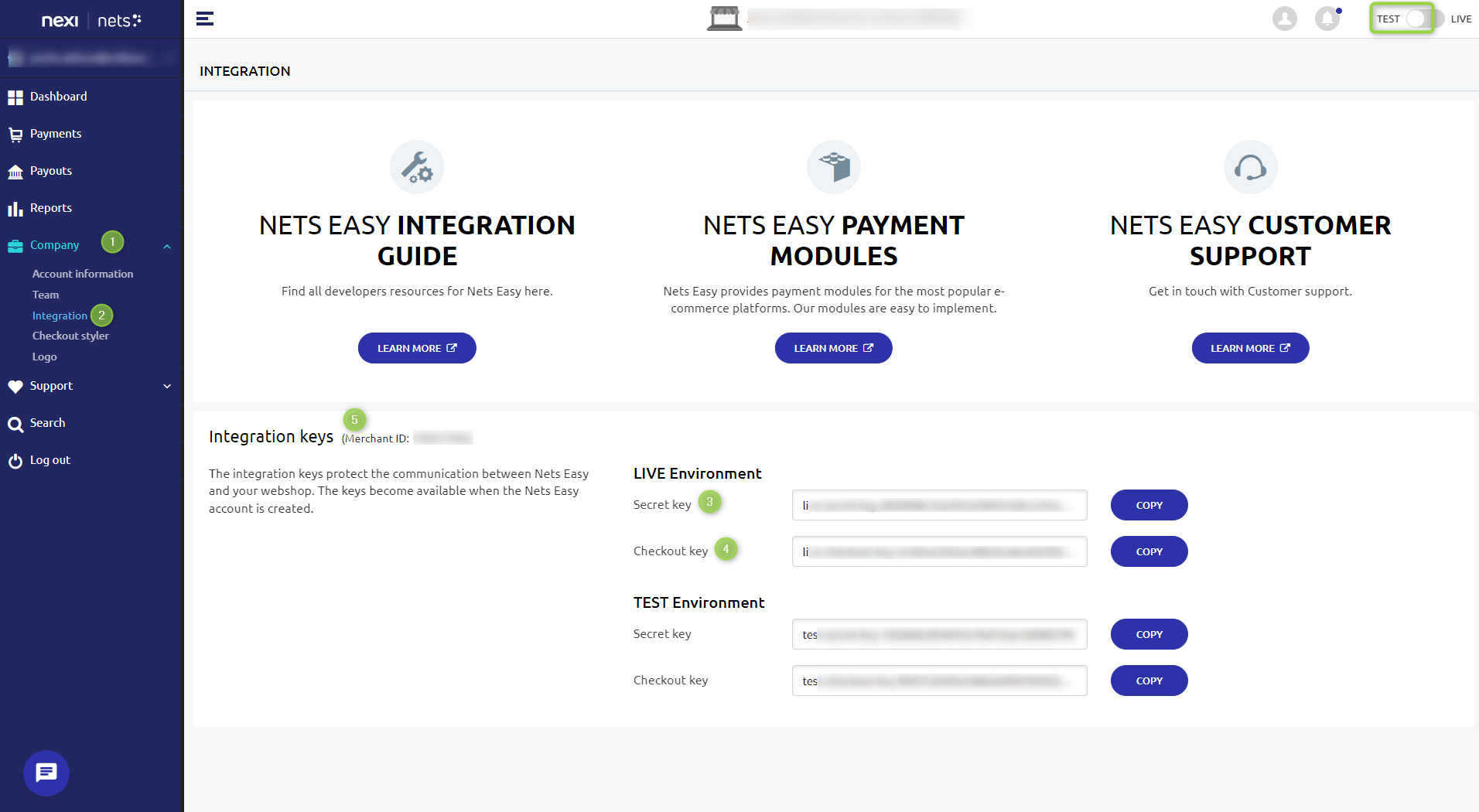Expand the Support menu chevron

167,386
